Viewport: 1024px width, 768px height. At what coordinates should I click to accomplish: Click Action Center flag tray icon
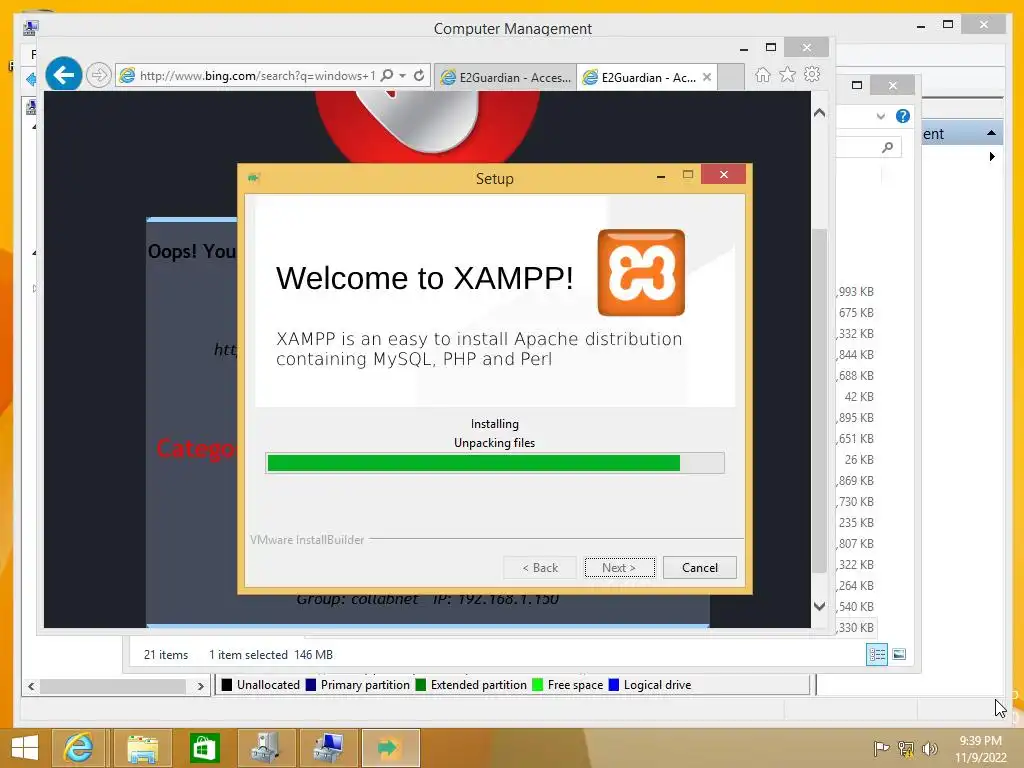coord(881,749)
